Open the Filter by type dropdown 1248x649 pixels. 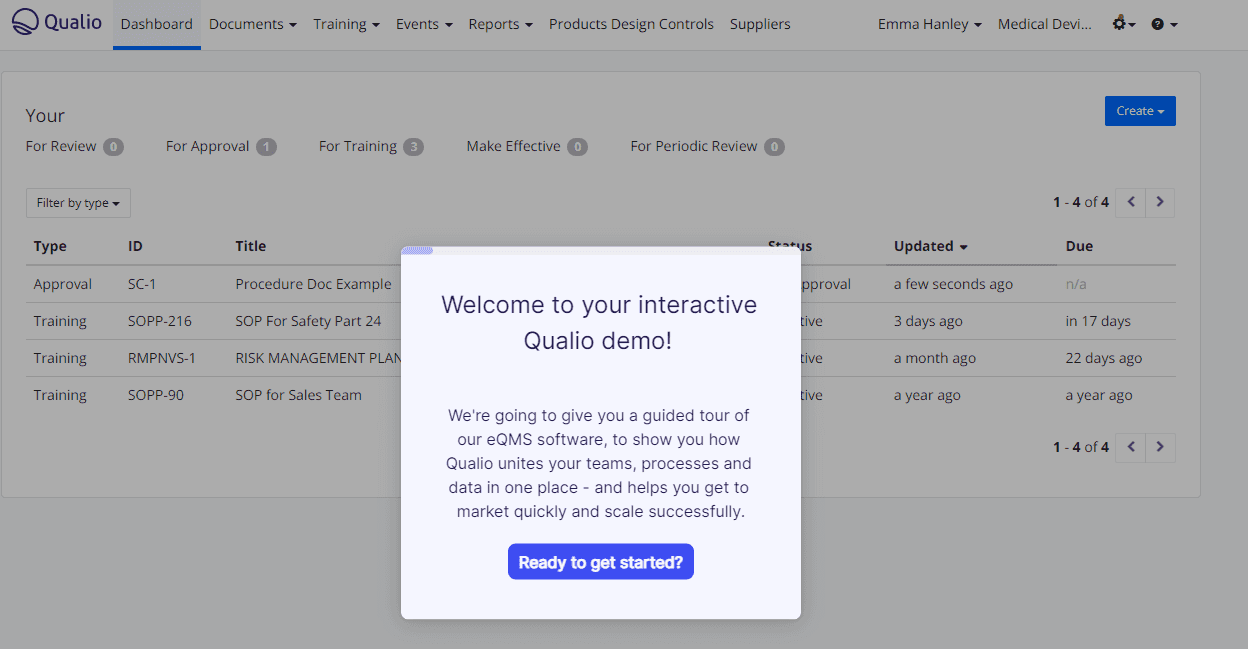coord(78,202)
